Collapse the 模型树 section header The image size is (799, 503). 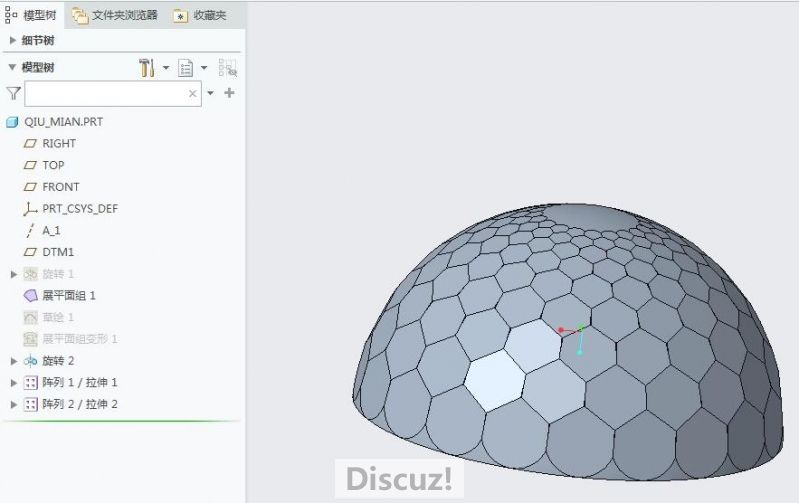tap(12, 67)
